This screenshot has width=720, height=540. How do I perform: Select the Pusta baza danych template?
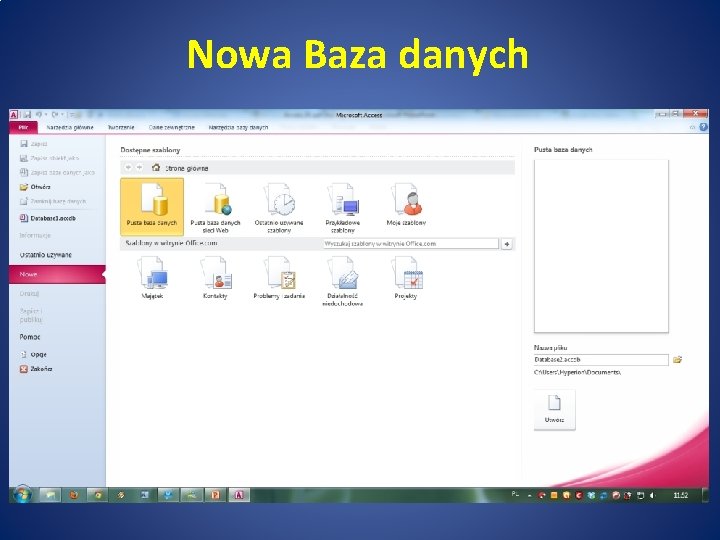152,207
